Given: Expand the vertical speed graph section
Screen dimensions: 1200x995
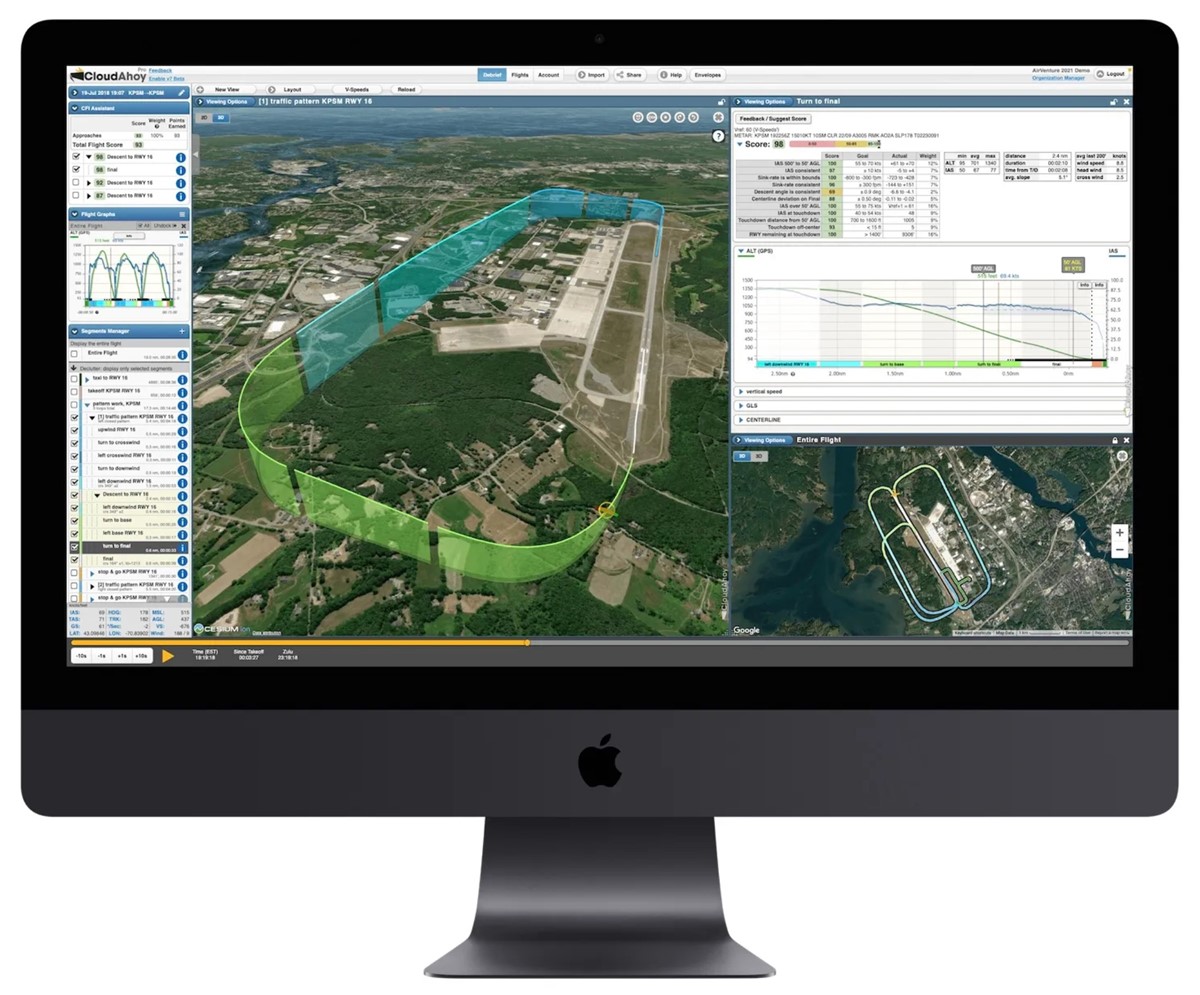Looking at the screenshot, I should [741, 392].
